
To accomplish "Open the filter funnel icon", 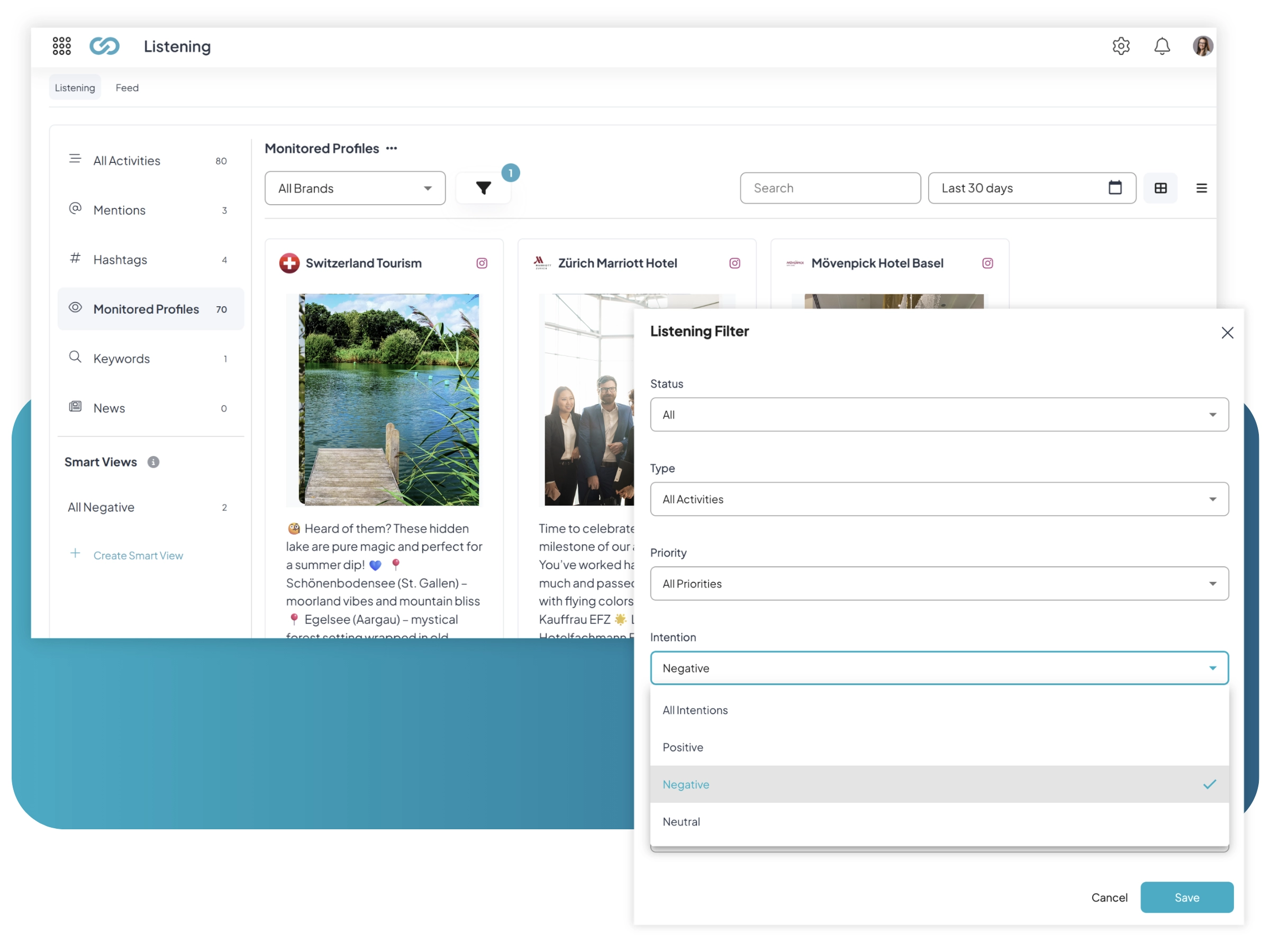I will 484,188.
